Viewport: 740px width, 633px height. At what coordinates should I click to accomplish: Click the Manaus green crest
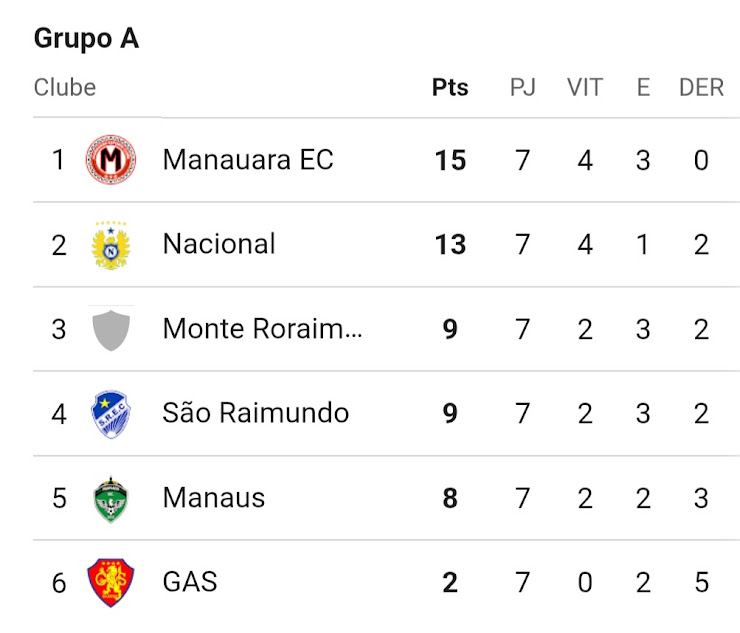click(x=111, y=499)
